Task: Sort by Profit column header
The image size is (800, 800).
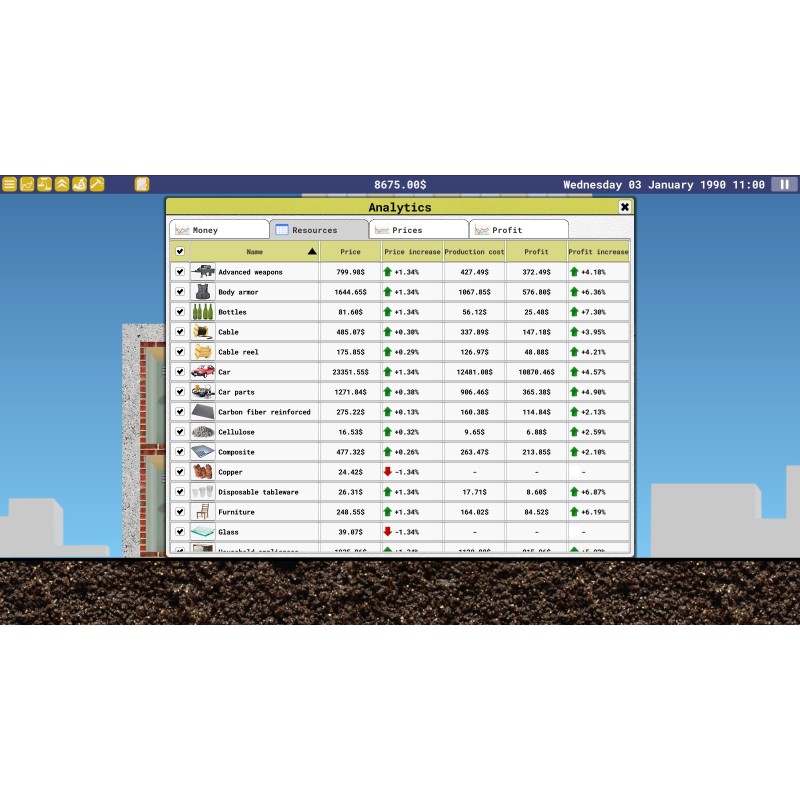Action: tap(536, 252)
